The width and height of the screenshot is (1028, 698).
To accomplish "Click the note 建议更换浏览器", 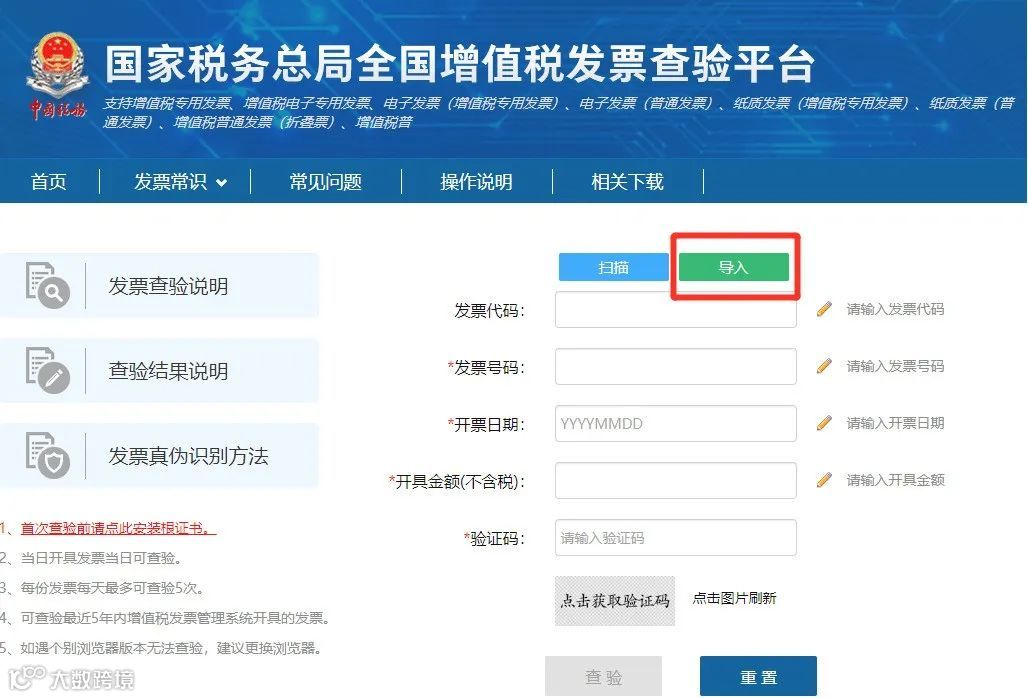I will click(x=269, y=648).
